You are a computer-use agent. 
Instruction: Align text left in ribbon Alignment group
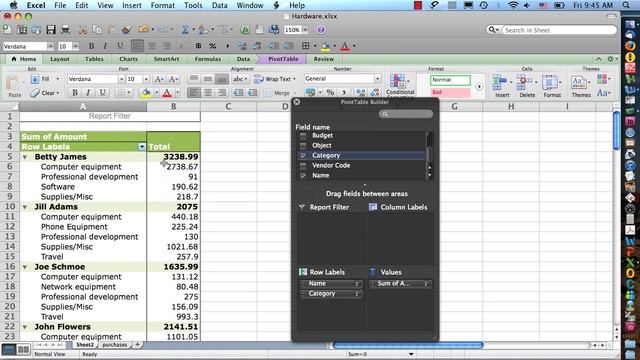coord(193,93)
